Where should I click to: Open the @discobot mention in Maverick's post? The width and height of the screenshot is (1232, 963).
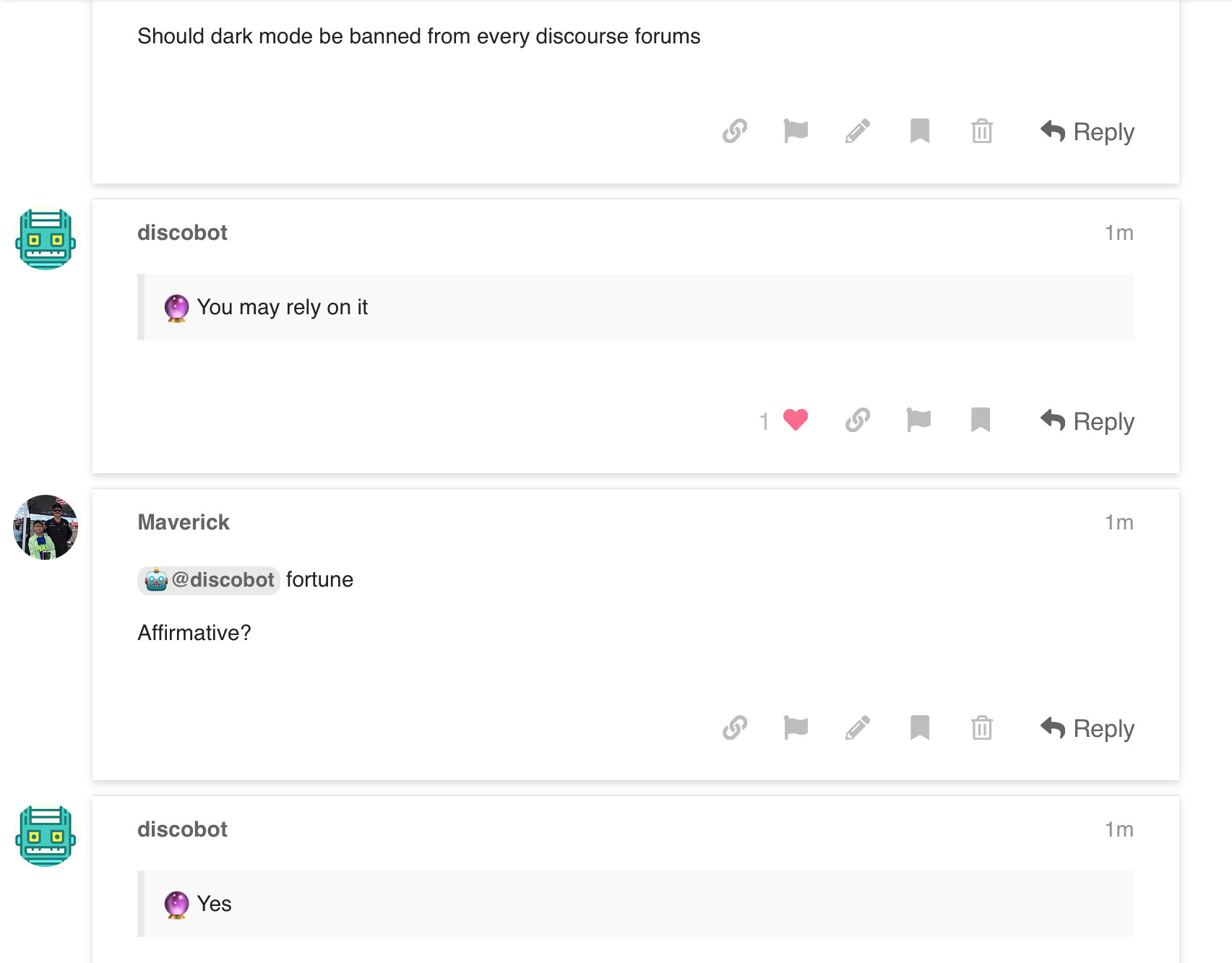coord(209,580)
